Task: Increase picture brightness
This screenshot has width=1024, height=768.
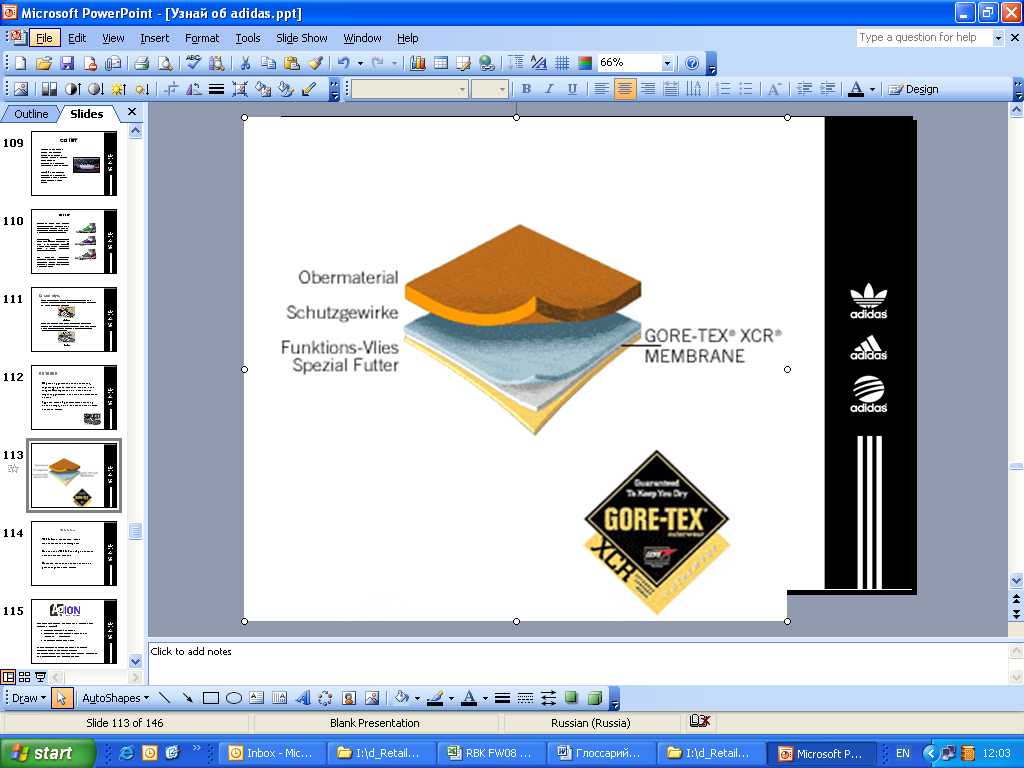Action: 118,89
